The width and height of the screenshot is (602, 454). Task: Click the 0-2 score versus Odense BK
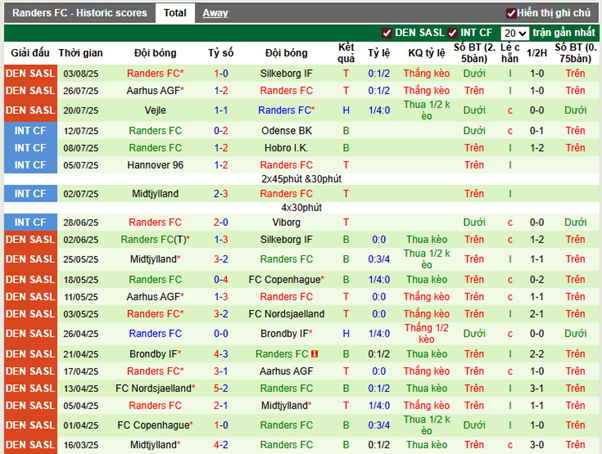pyautogui.click(x=221, y=131)
